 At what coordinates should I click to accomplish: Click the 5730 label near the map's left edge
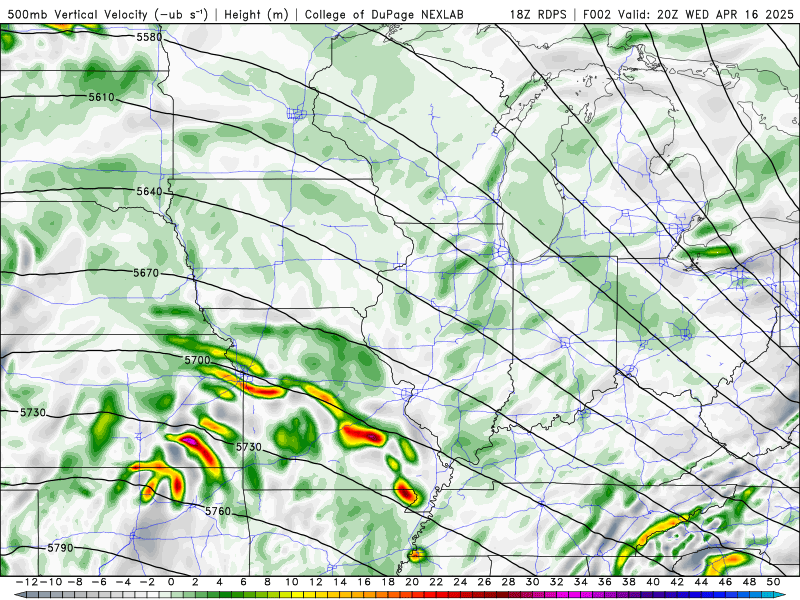click(x=33, y=412)
